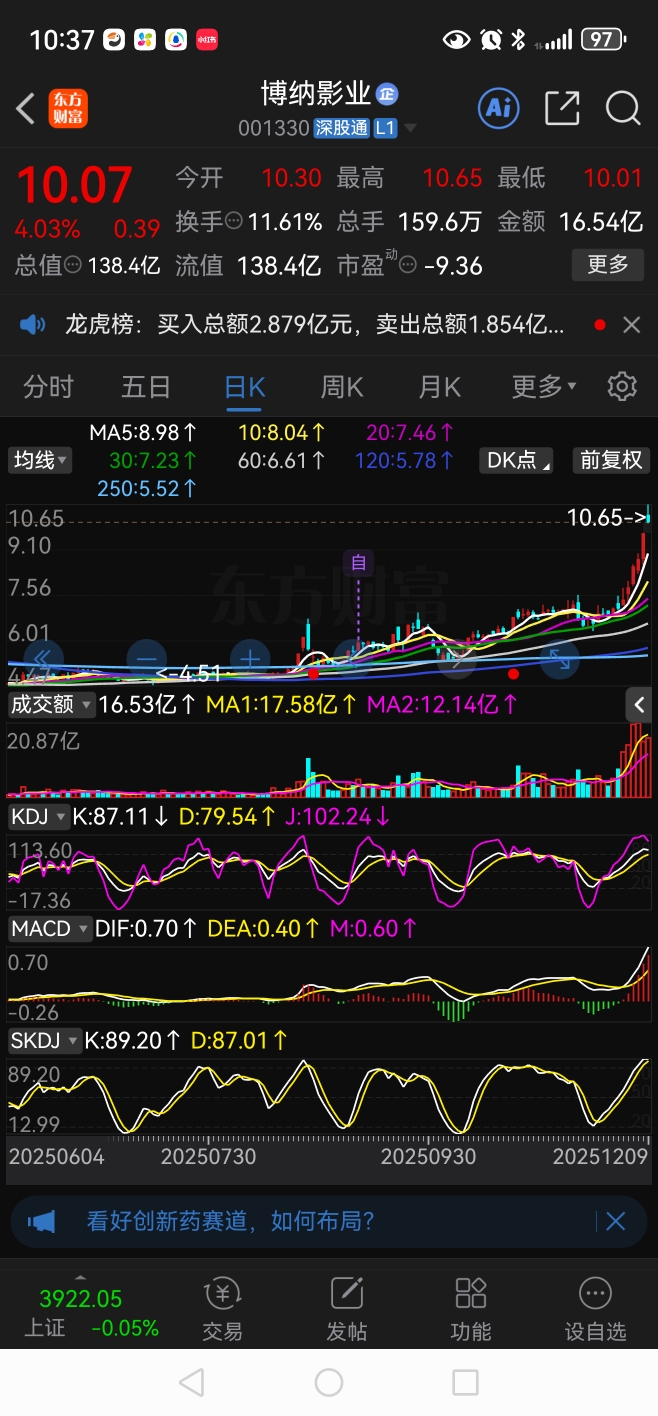Go back with the left arrow
This screenshot has height=1416, width=658.
pyautogui.click(x=26, y=108)
